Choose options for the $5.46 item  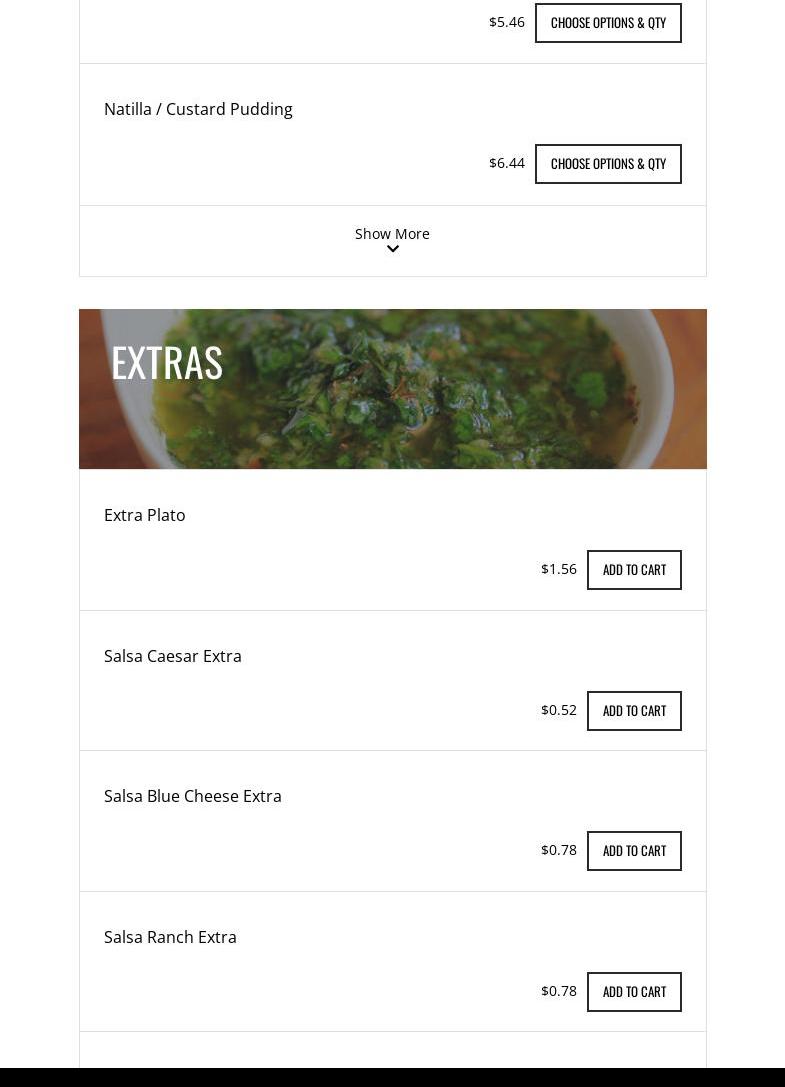point(608,23)
